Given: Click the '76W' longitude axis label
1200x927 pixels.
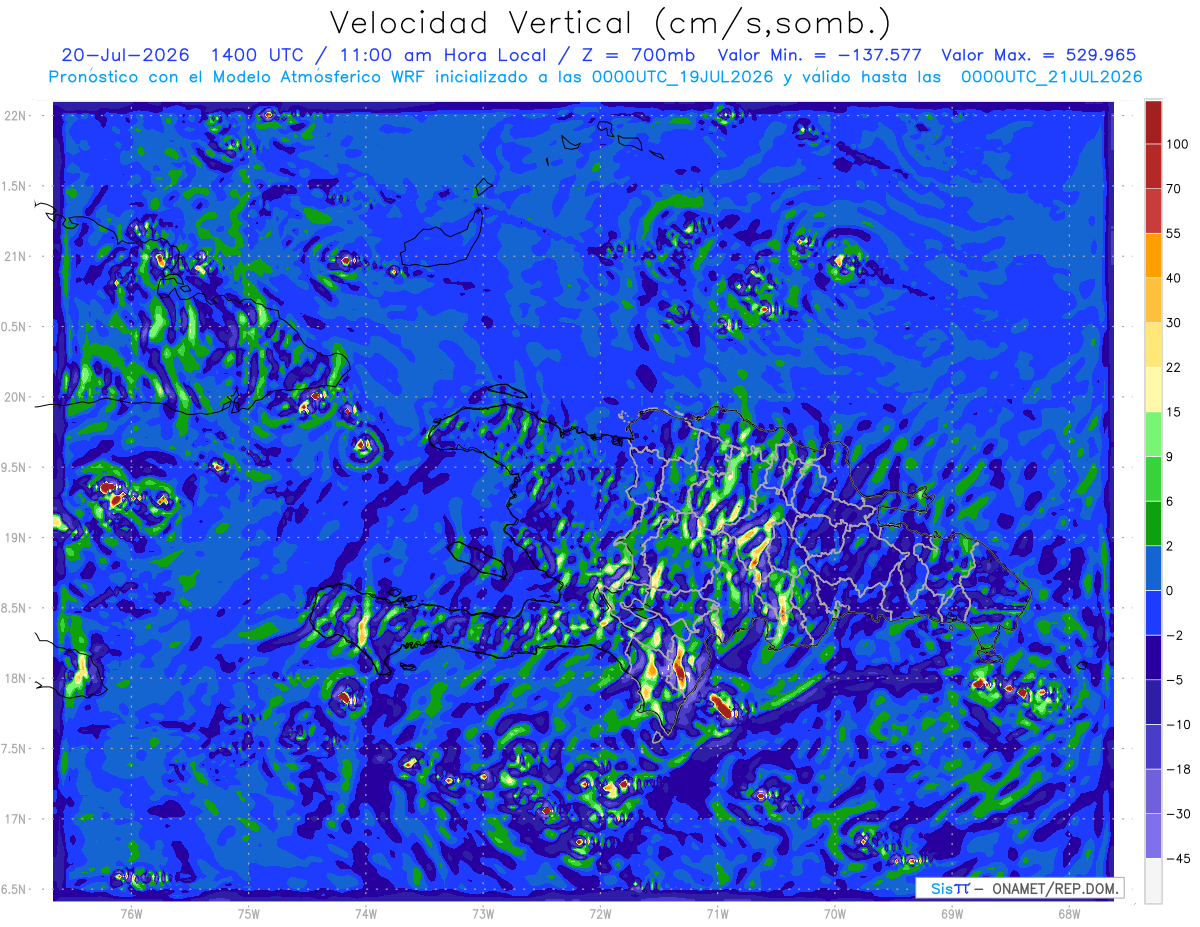Looking at the screenshot, I should [131, 914].
